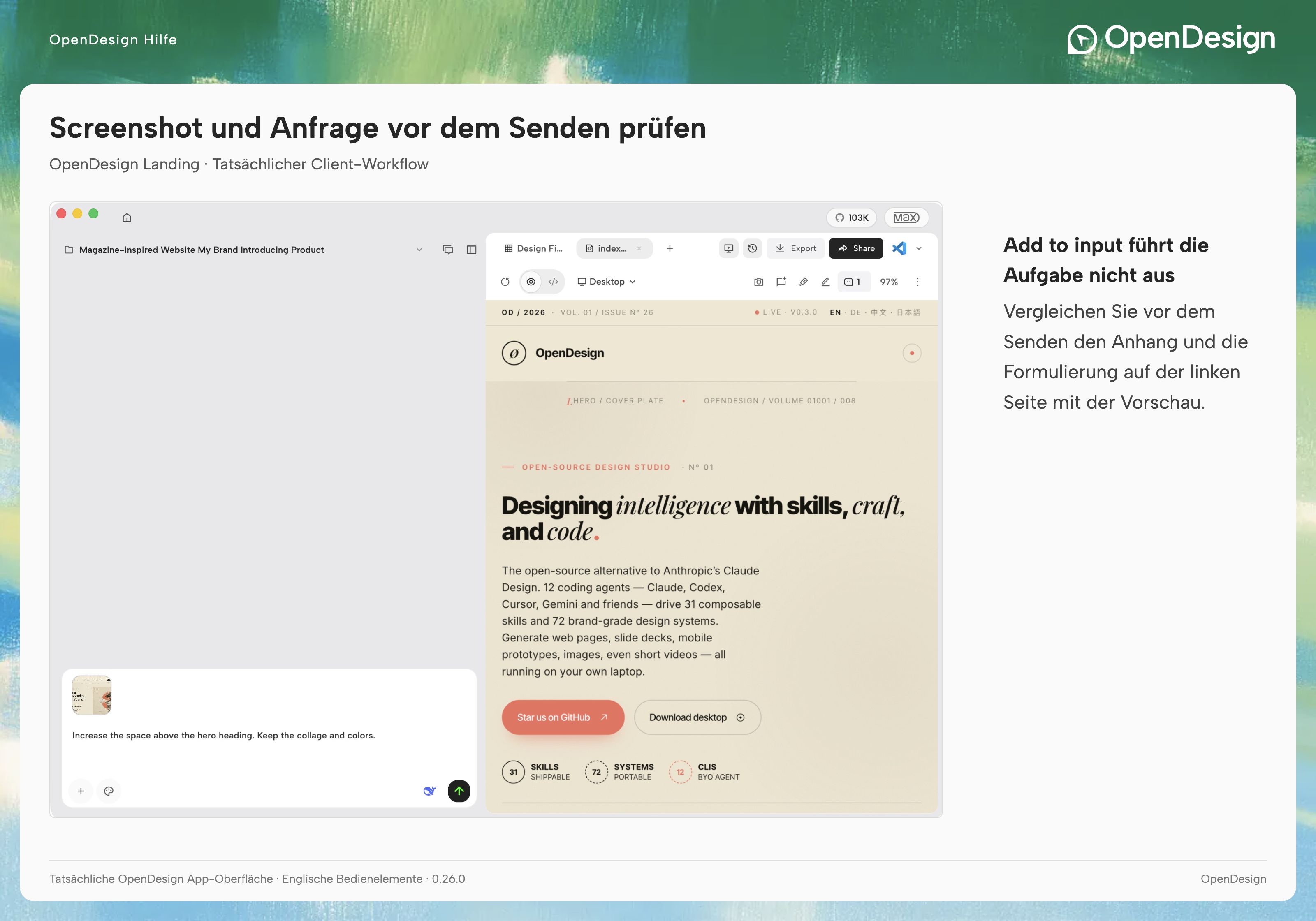Toggle the sidebar panel layout icon

coord(471,249)
